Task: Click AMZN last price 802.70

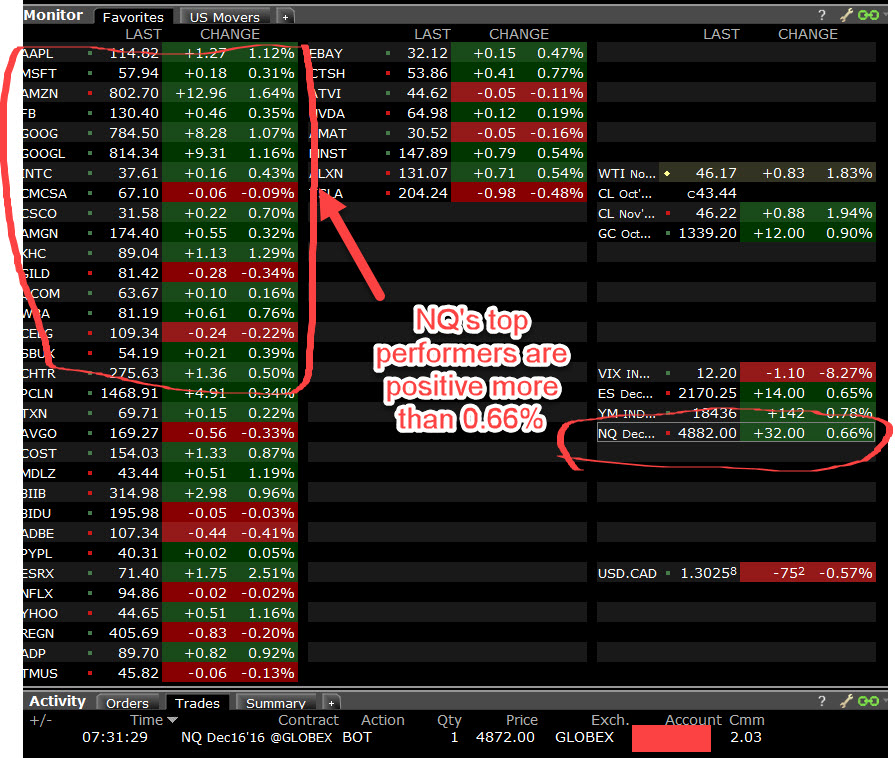Action: pyautogui.click(x=134, y=93)
